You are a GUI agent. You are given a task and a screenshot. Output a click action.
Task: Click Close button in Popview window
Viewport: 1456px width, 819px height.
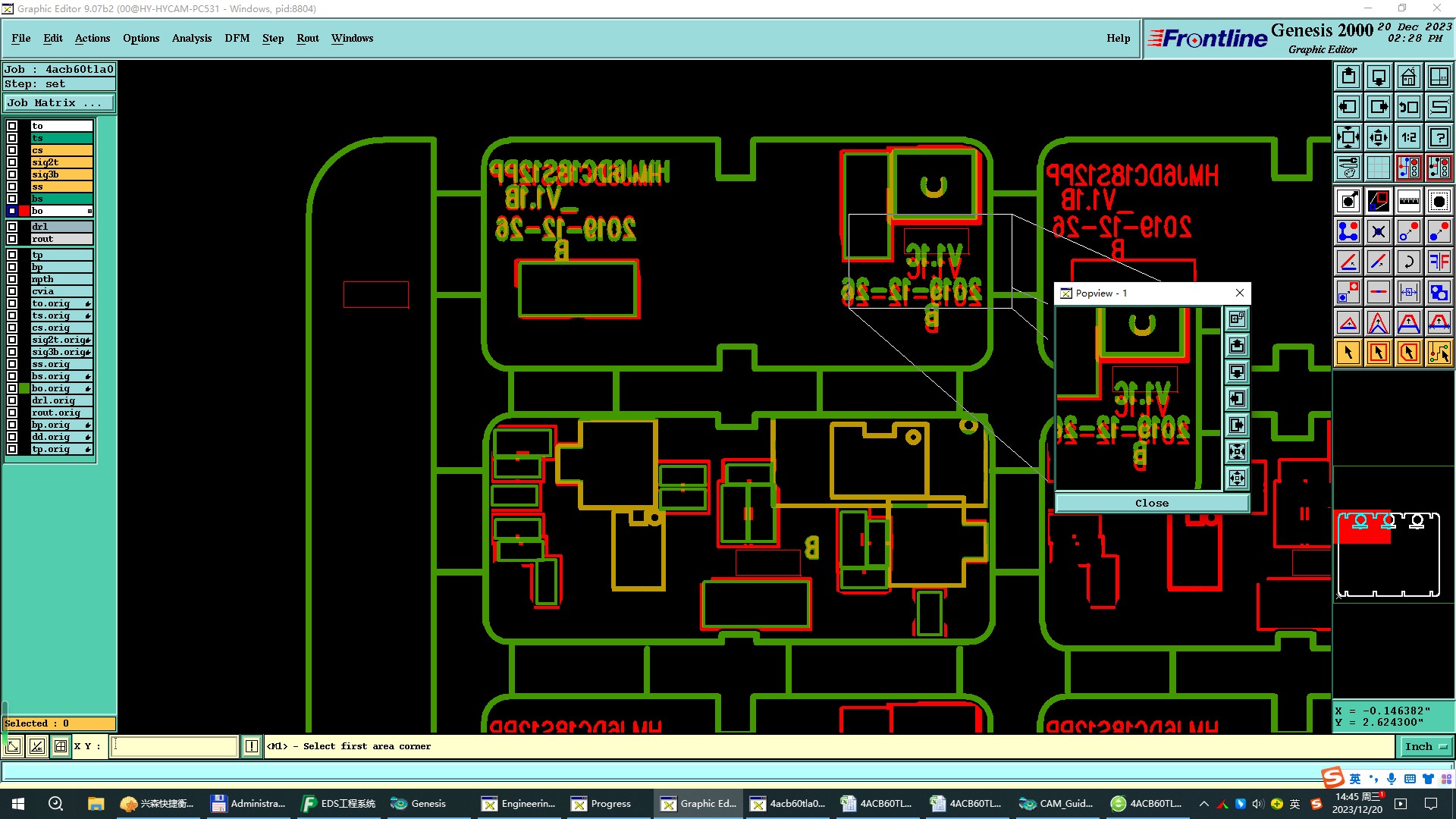pyautogui.click(x=1151, y=503)
